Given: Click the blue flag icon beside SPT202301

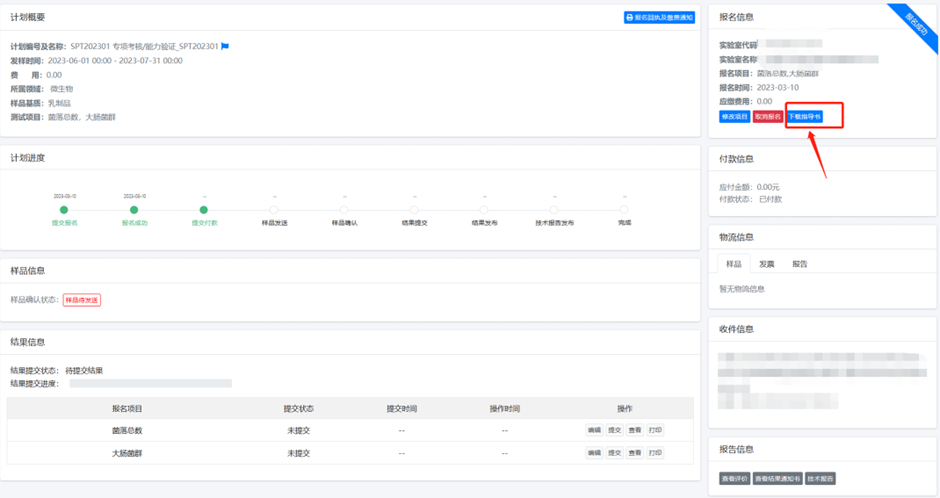Looking at the screenshot, I should 225,46.
